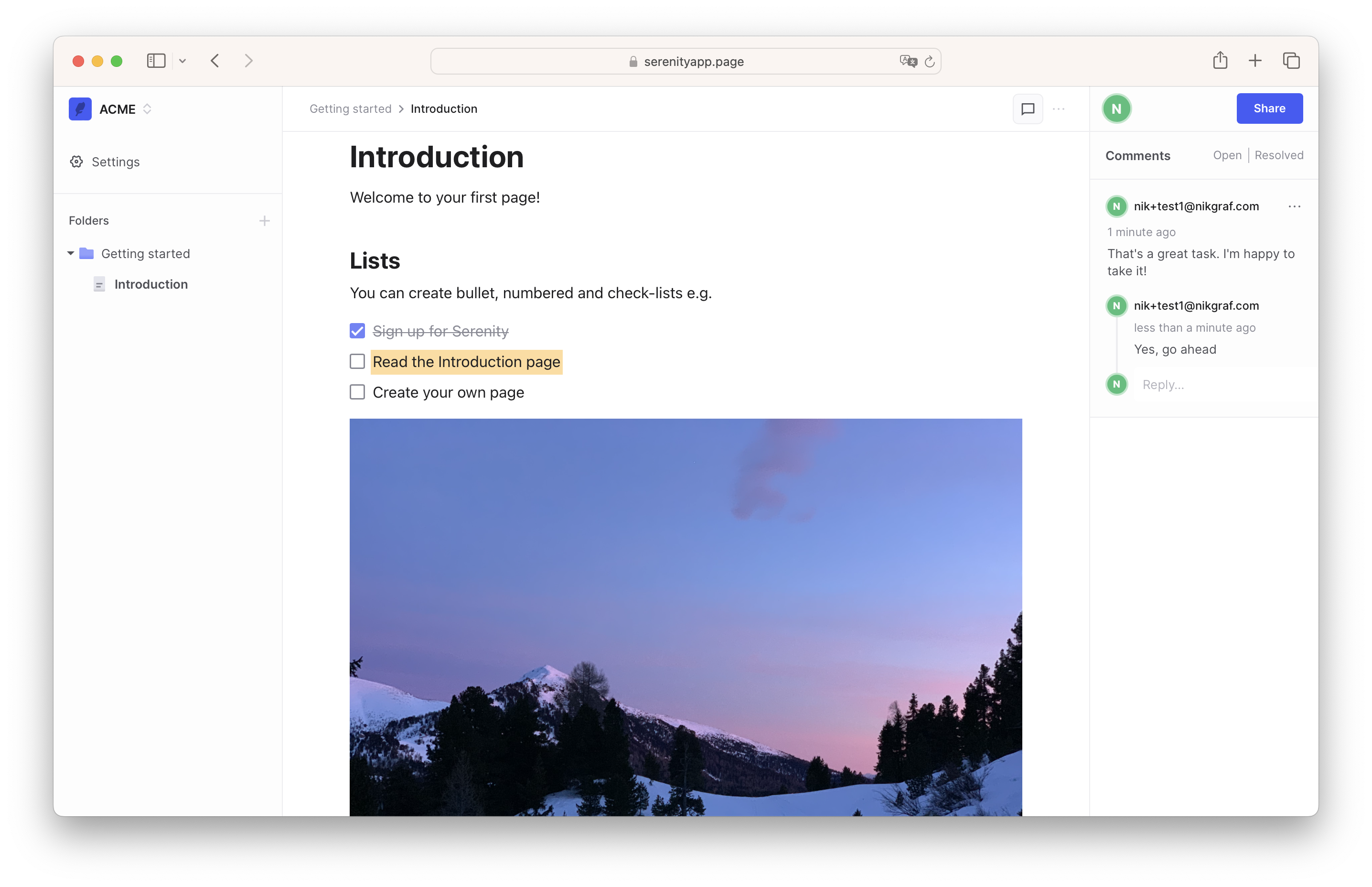Screen dimensions: 1372x887
Task: Click the Reply input field
Action: click(1215, 385)
